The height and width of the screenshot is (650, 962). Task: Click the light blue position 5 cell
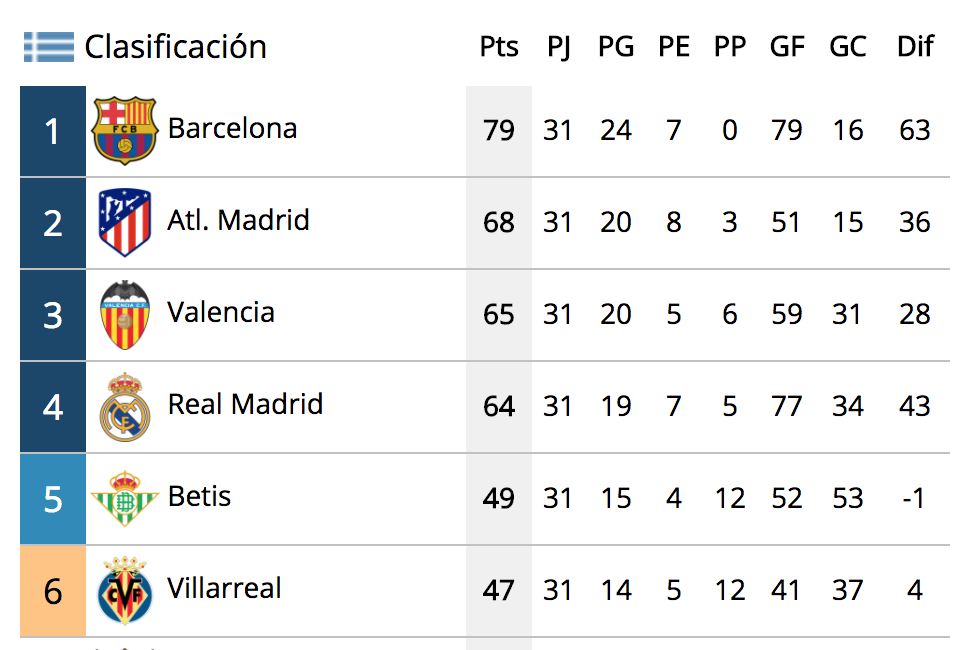point(53,499)
